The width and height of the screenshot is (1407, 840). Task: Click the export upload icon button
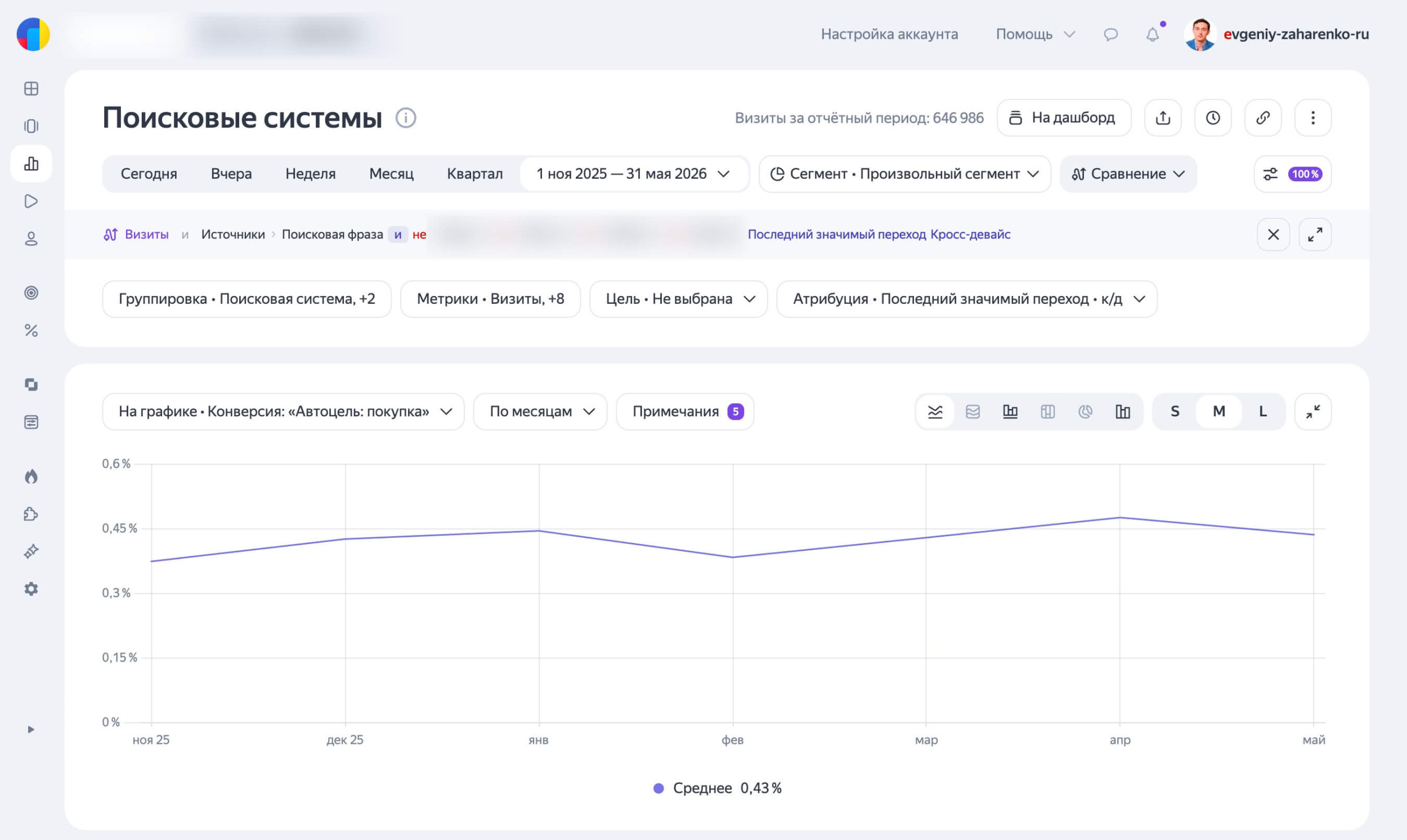coord(1162,118)
